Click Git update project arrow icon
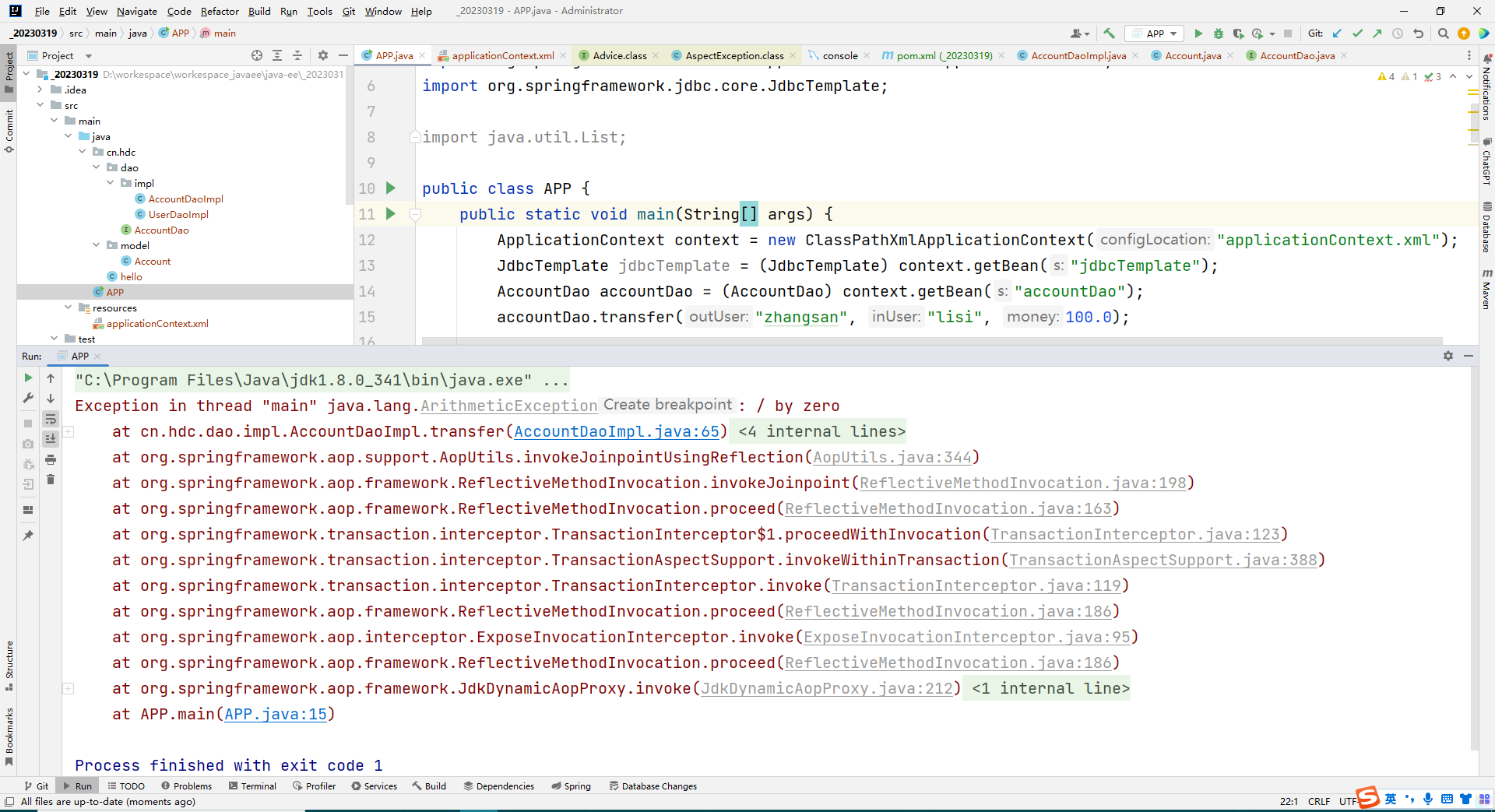 [x=1338, y=33]
